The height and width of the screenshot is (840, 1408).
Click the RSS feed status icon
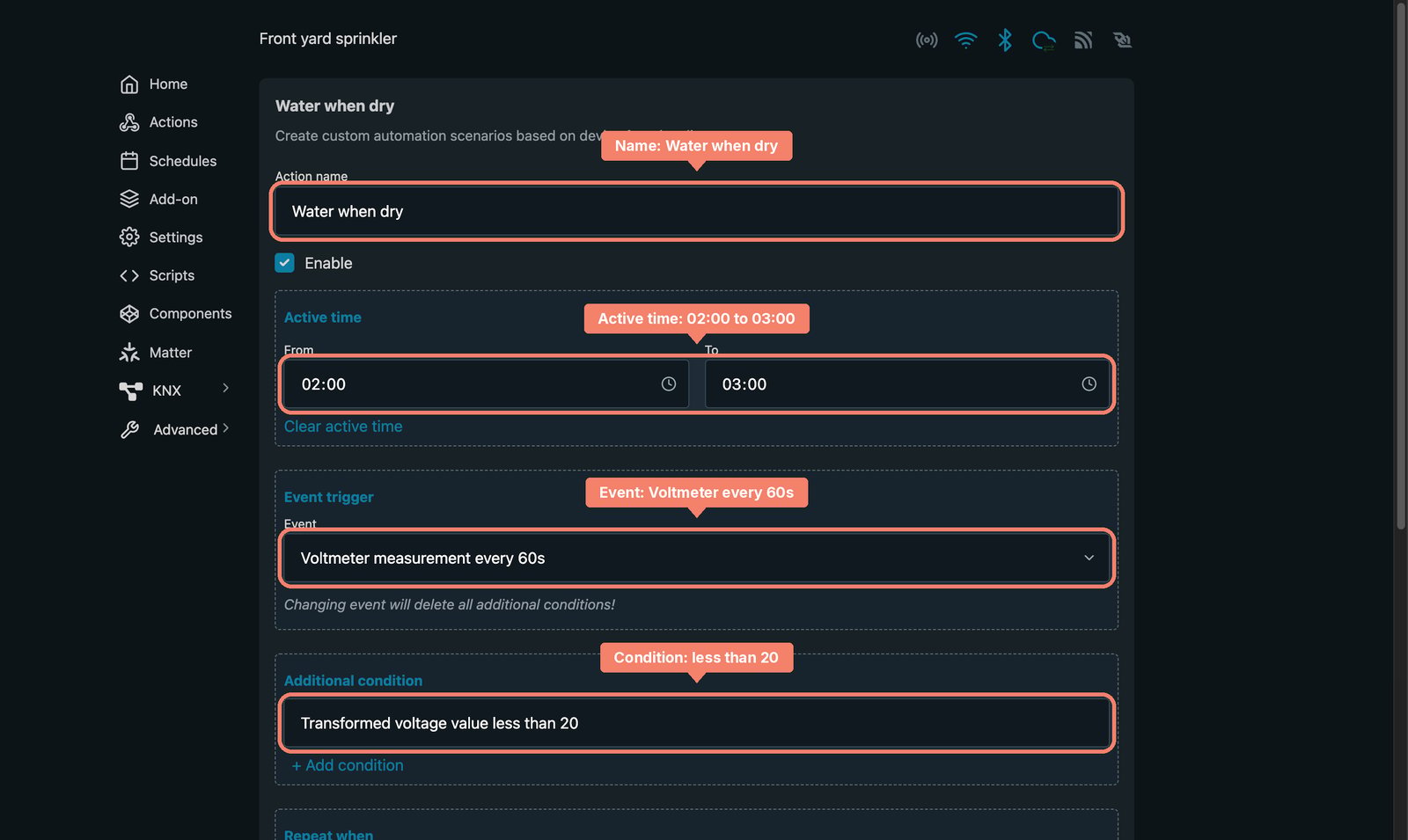(x=1083, y=40)
